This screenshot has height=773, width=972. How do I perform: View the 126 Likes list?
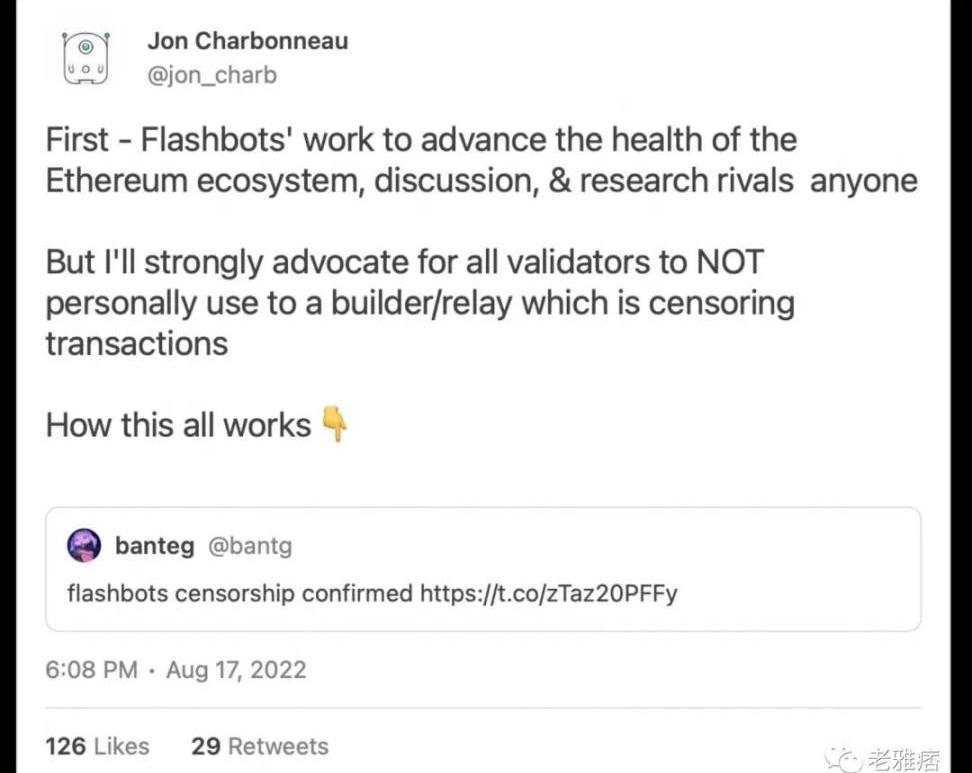pyautogui.click(x=97, y=746)
